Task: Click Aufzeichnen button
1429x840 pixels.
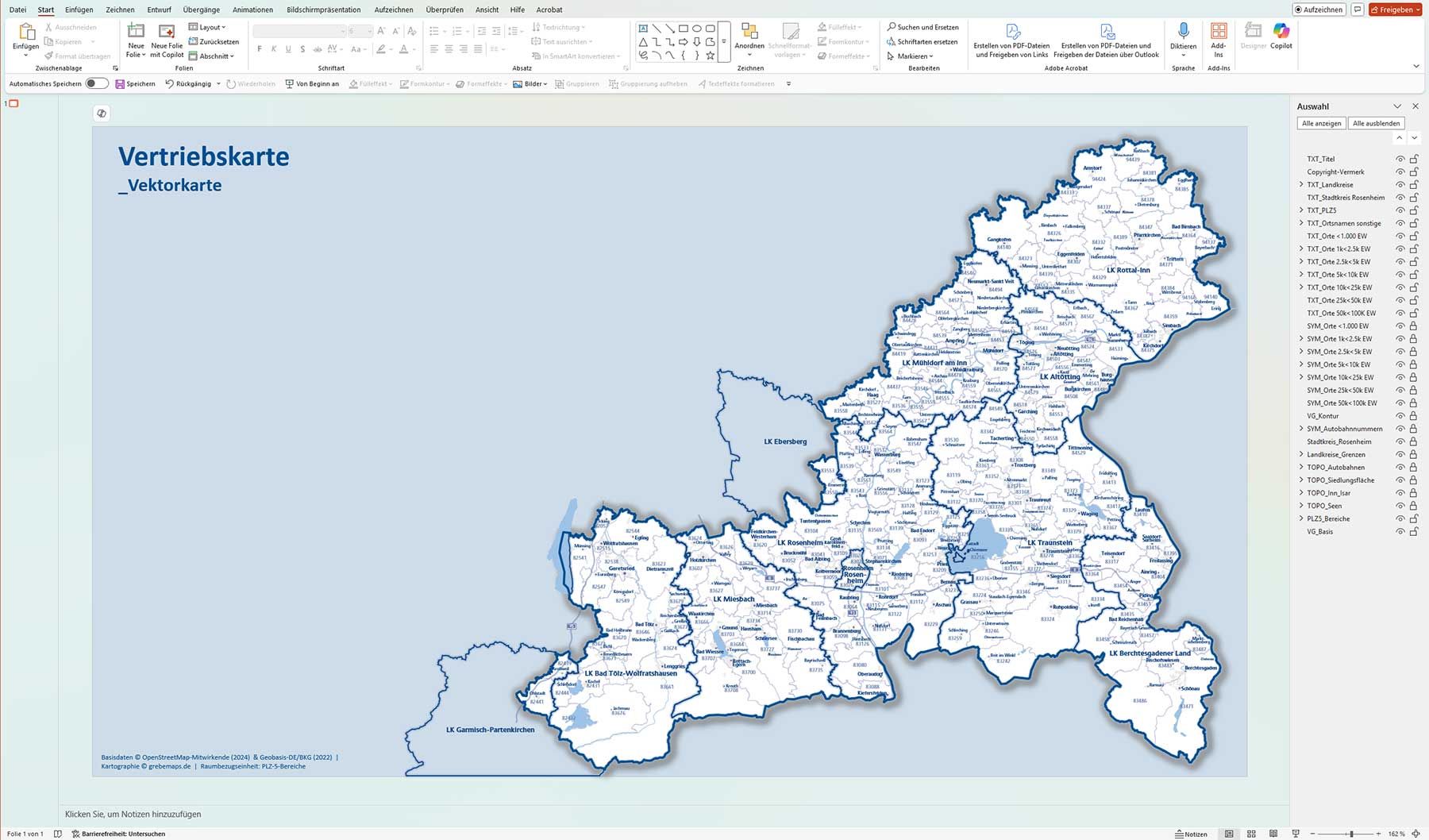Action: tap(1319, 10)
